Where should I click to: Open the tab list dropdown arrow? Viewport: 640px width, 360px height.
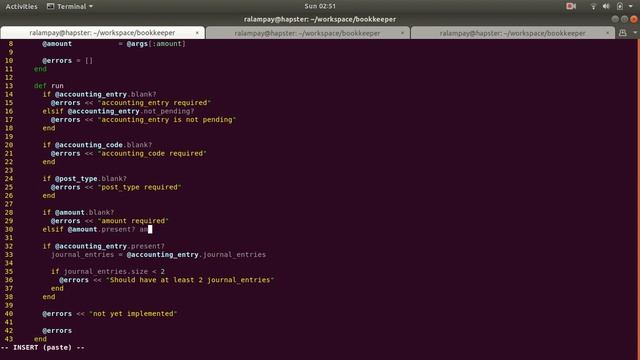[635, 33]
